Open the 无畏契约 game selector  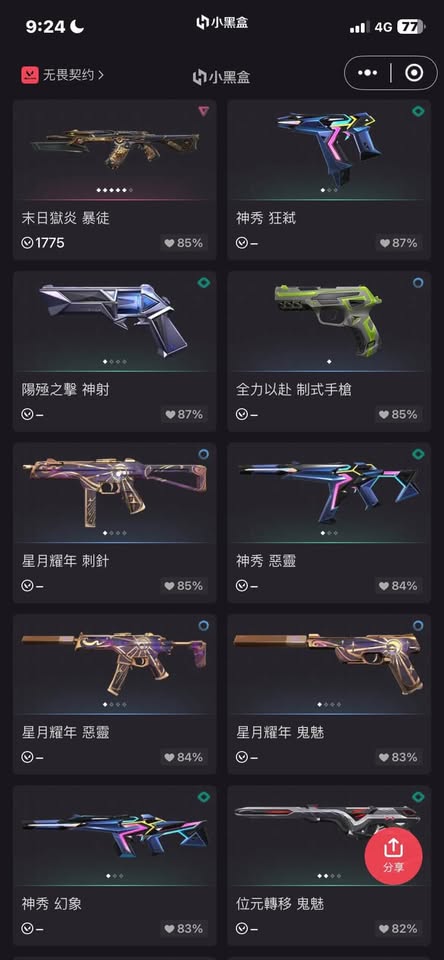(x=62, y=75)
